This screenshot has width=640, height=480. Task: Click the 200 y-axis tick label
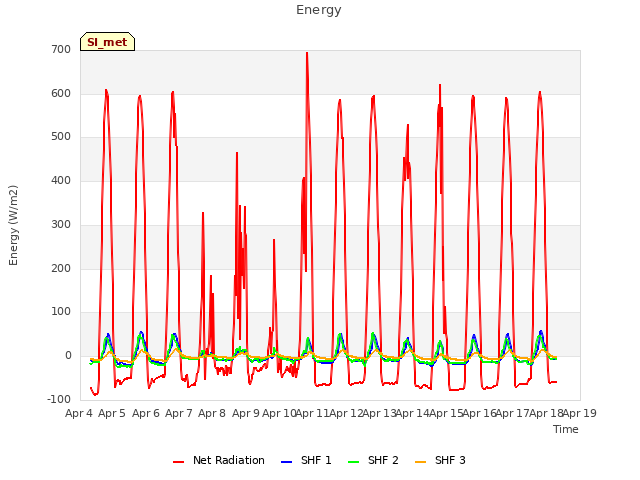click(x=61, y=269)
